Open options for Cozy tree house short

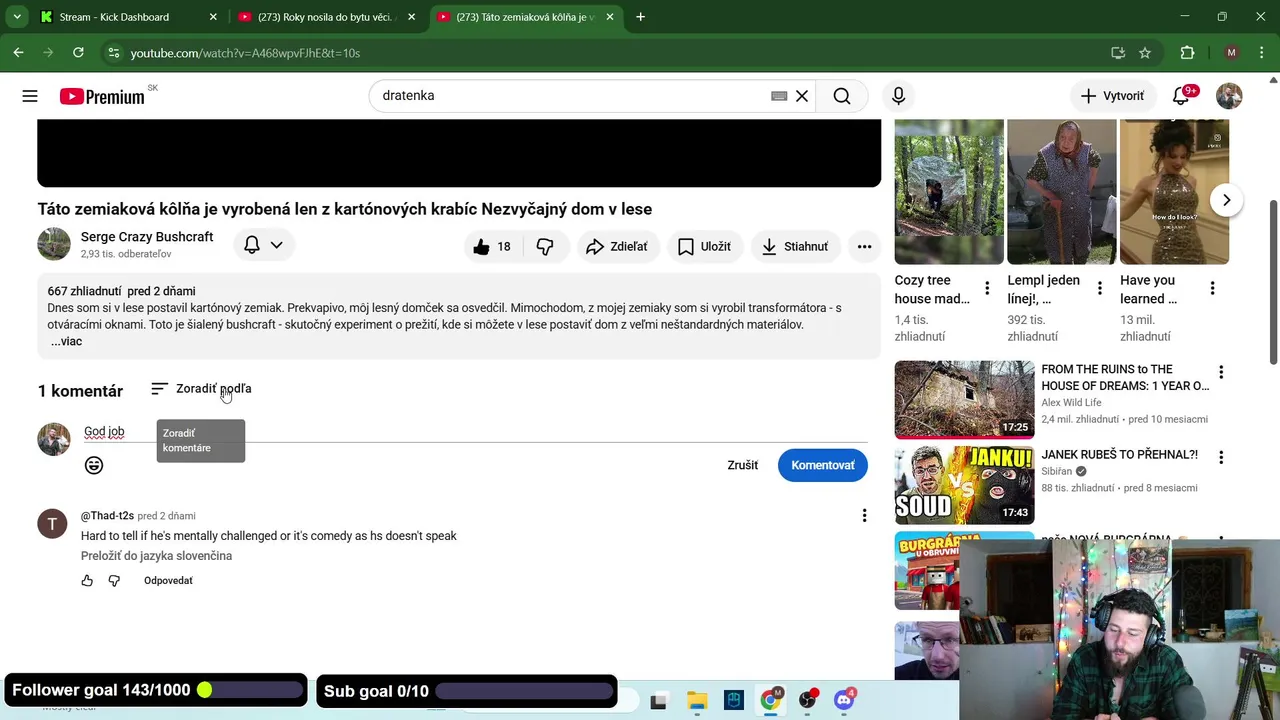pyautogui.click(x=987, y=289)
